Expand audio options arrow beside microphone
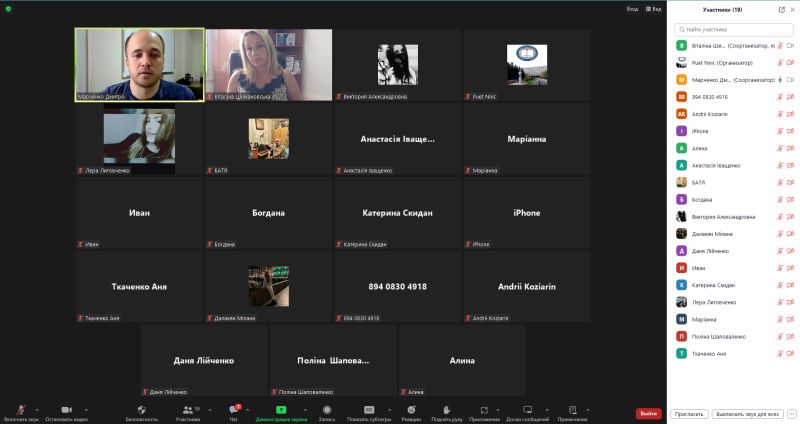 tap(38, 410)
